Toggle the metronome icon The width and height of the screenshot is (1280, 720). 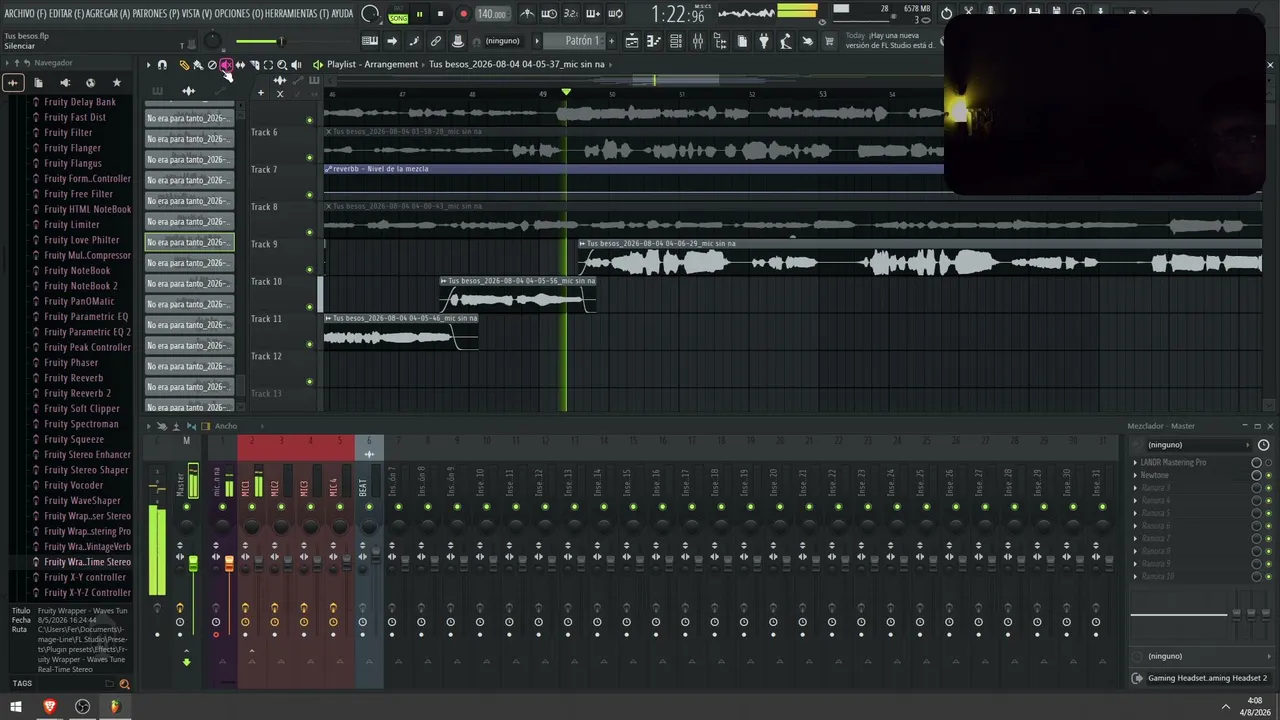tap(527, 14)
